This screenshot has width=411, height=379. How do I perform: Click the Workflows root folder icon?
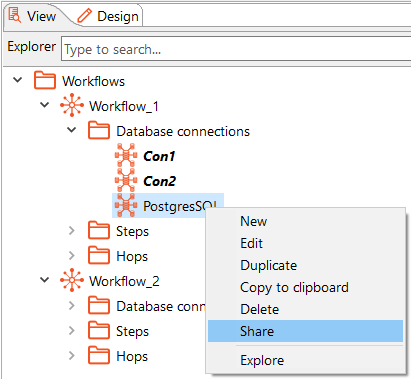(45, 80)
